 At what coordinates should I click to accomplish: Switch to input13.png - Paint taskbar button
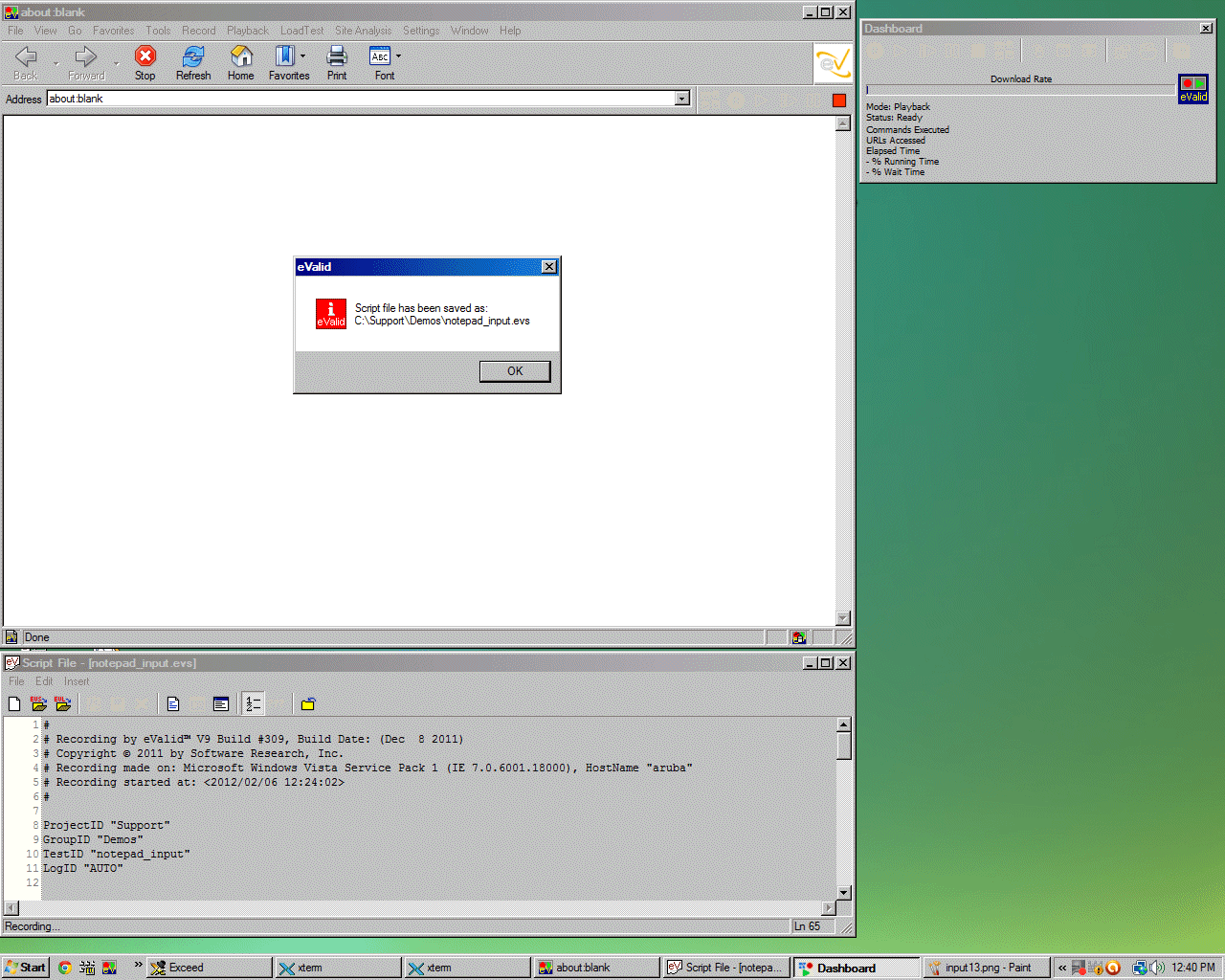(986, 968)
